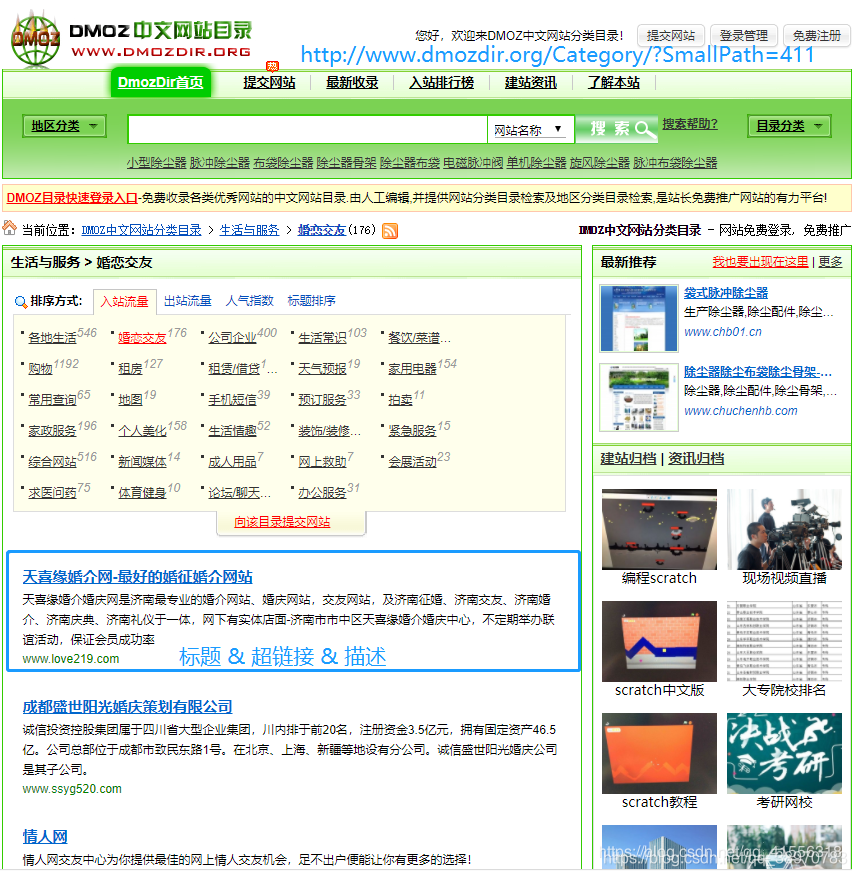Open the 公司企业 category

click(232, 338)
